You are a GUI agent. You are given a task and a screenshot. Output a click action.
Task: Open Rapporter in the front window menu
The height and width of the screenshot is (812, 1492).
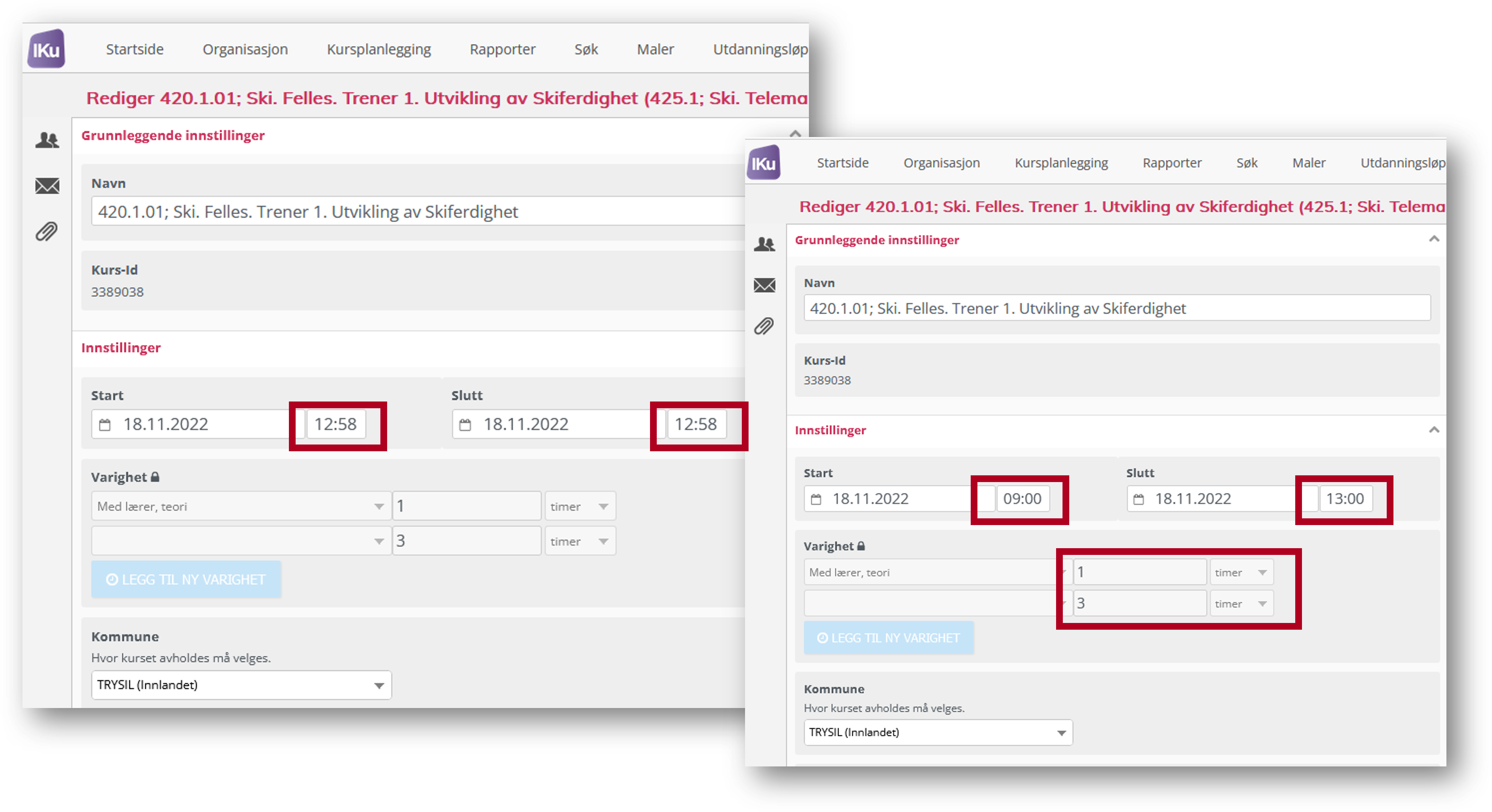point(1172,163)
